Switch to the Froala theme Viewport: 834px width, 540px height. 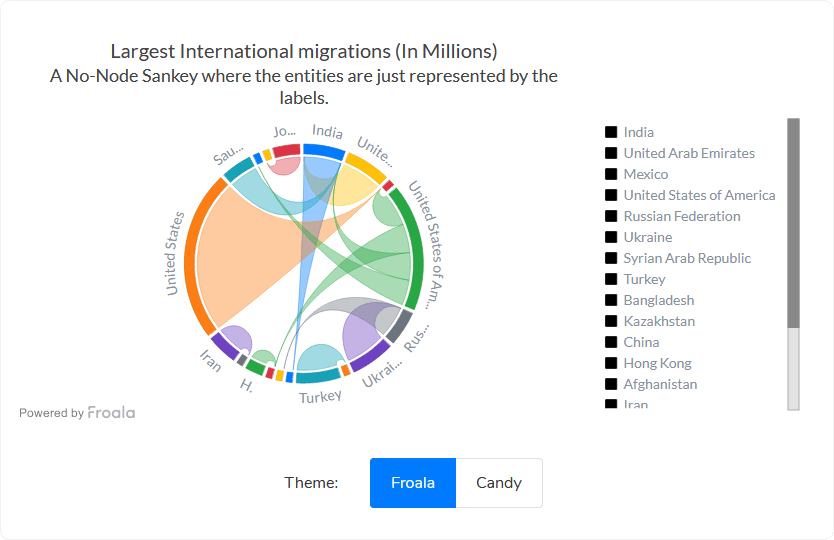click(x=413, y=483)
